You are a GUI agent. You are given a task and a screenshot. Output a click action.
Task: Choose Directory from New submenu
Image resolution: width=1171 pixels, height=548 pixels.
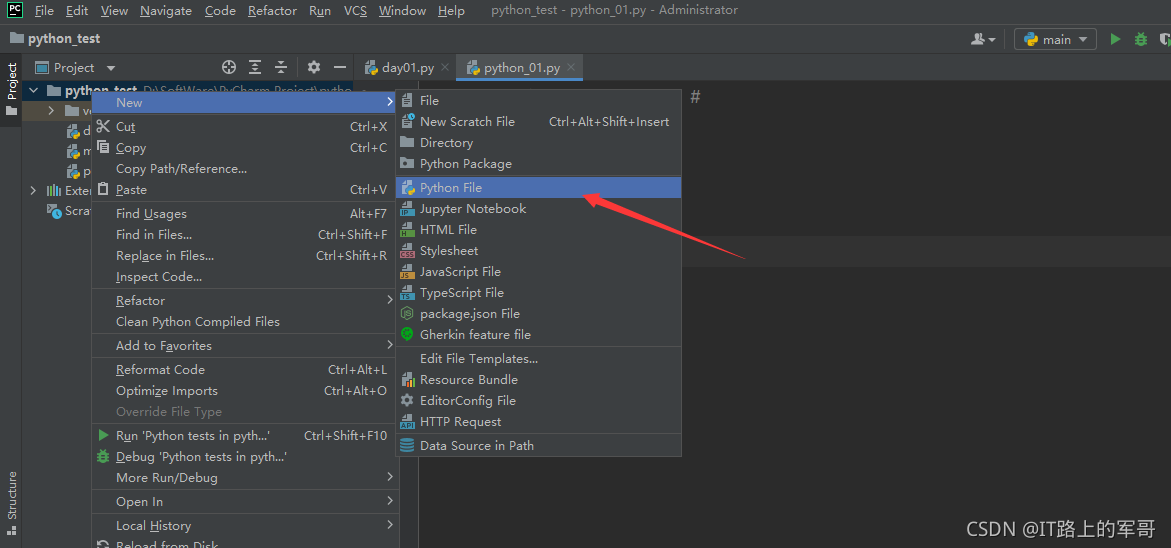538,143
